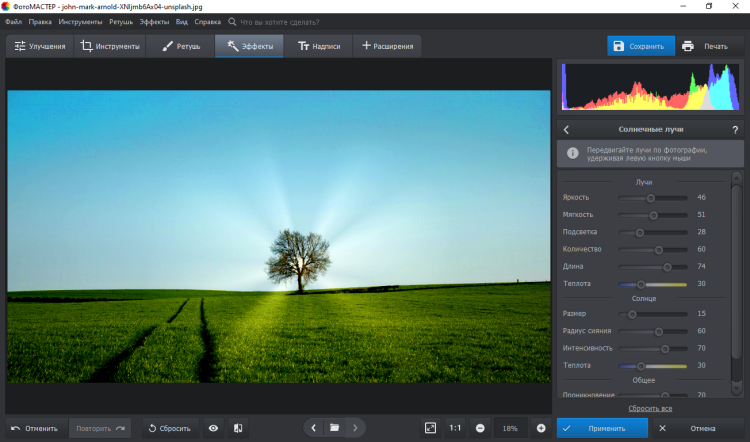Click the Яркость slider handle

(650, 198)
